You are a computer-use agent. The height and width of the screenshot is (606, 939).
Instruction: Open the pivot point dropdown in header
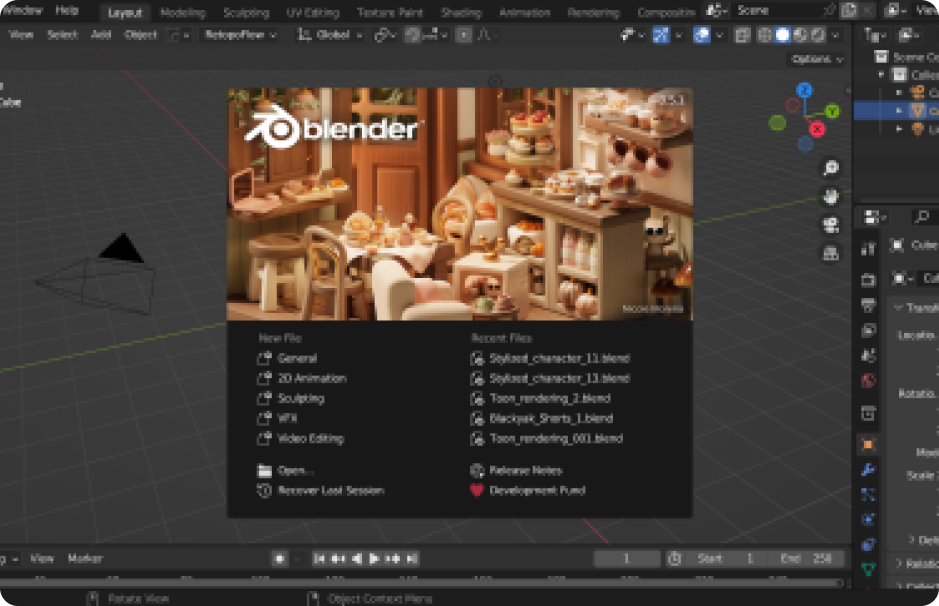(384, 35)
